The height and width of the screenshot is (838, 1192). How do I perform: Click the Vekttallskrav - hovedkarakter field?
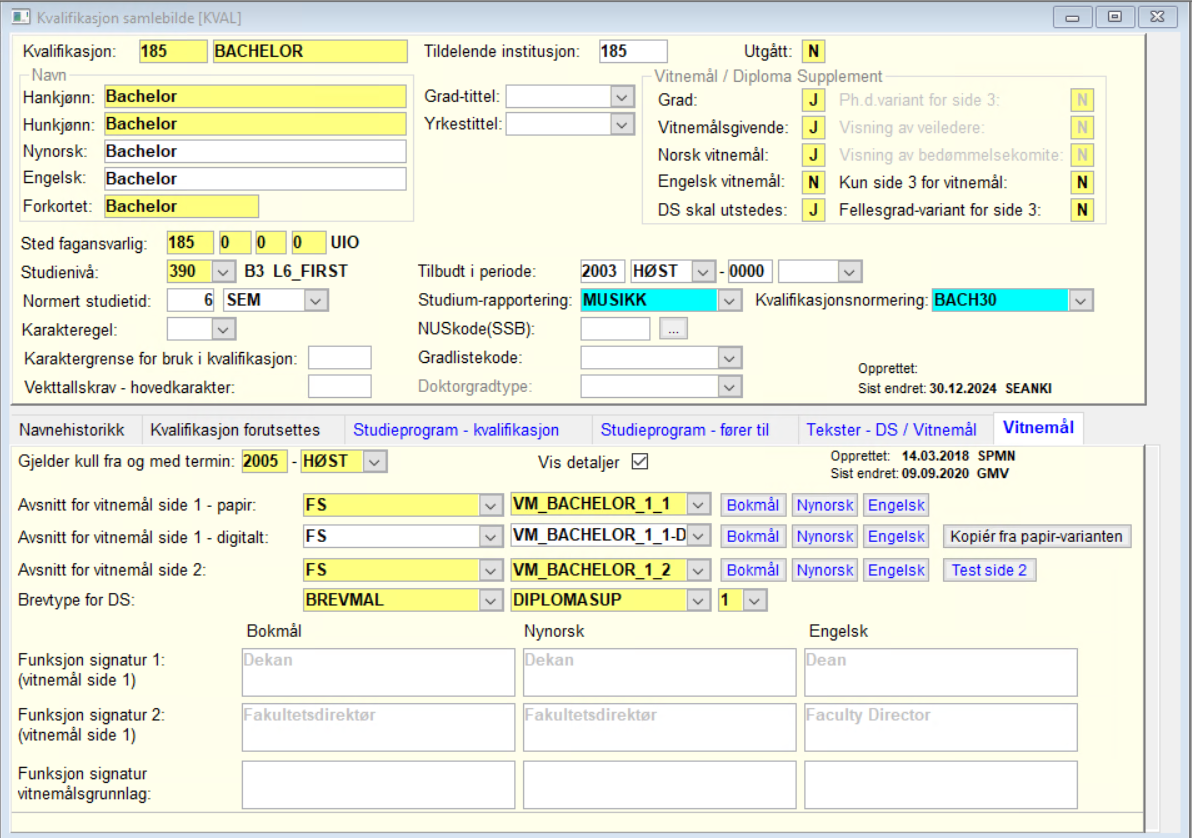pos(339,386)
